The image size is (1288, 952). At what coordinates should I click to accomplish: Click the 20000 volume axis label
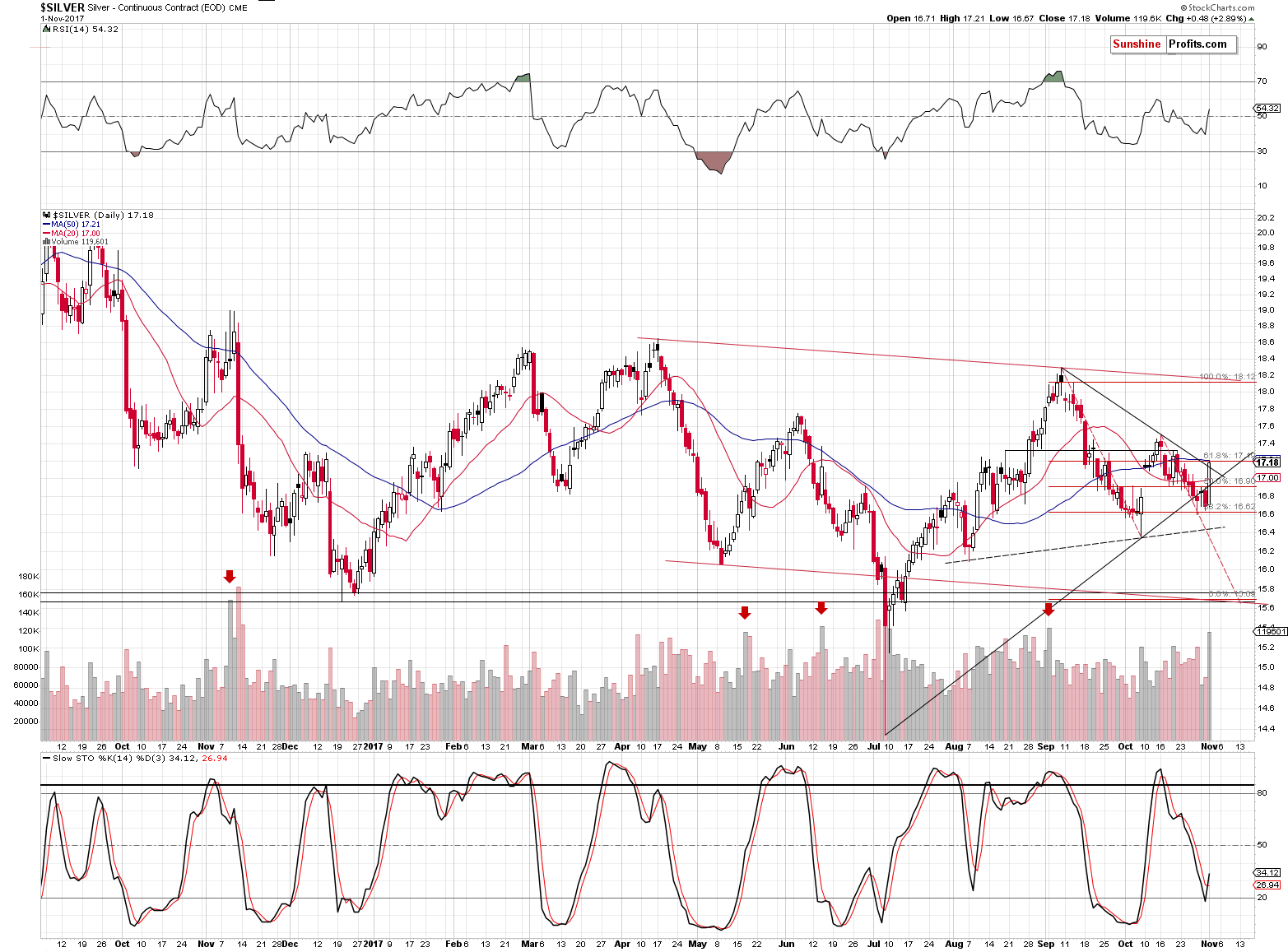coord(26,722)
